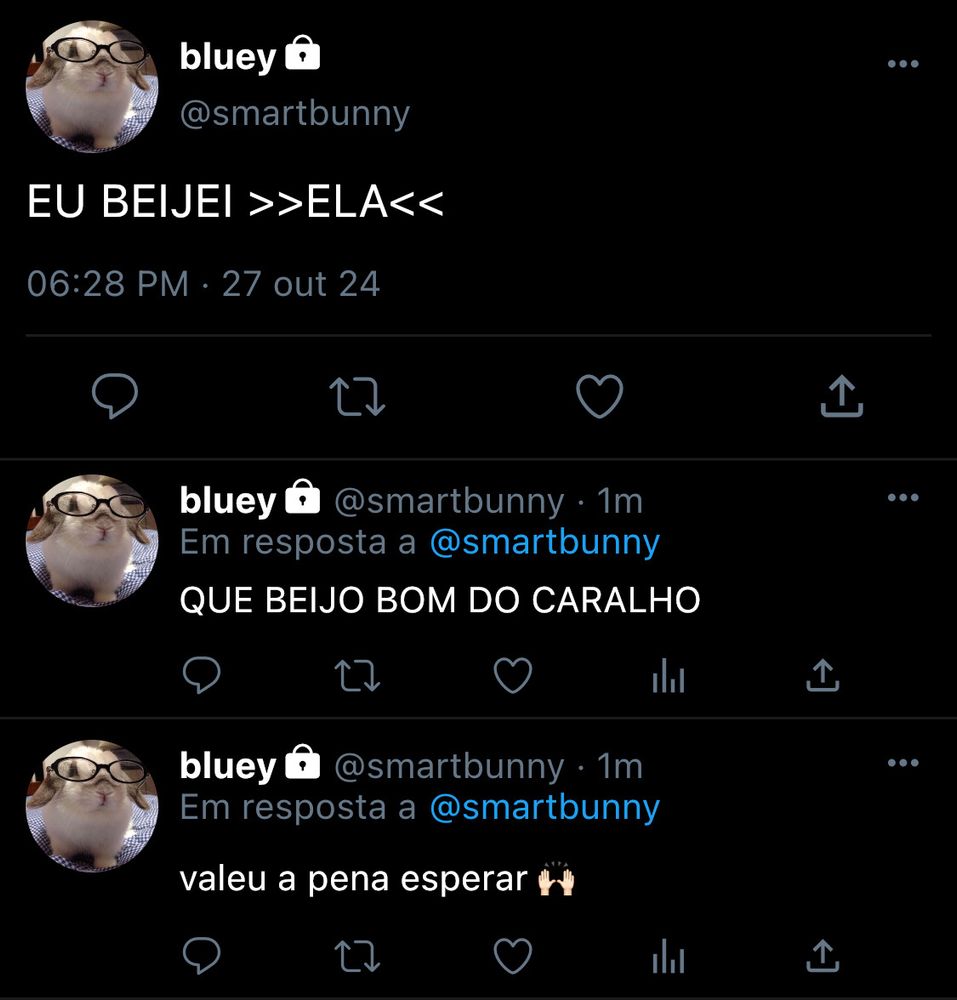Like the QUE BEIJO BOM reply

(x=513, y=675)
